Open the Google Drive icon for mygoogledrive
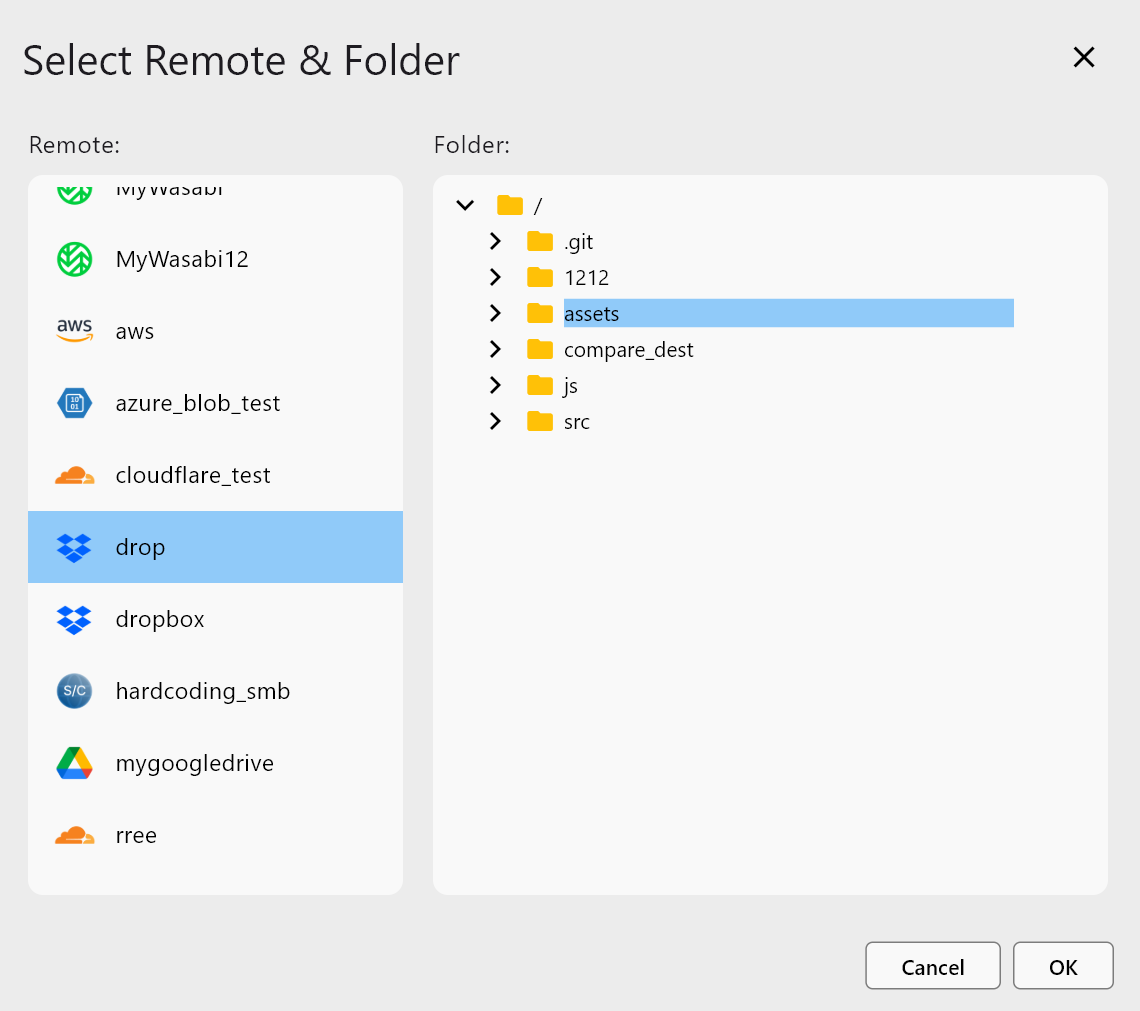 pyautogui.click(x=75, y=762)
